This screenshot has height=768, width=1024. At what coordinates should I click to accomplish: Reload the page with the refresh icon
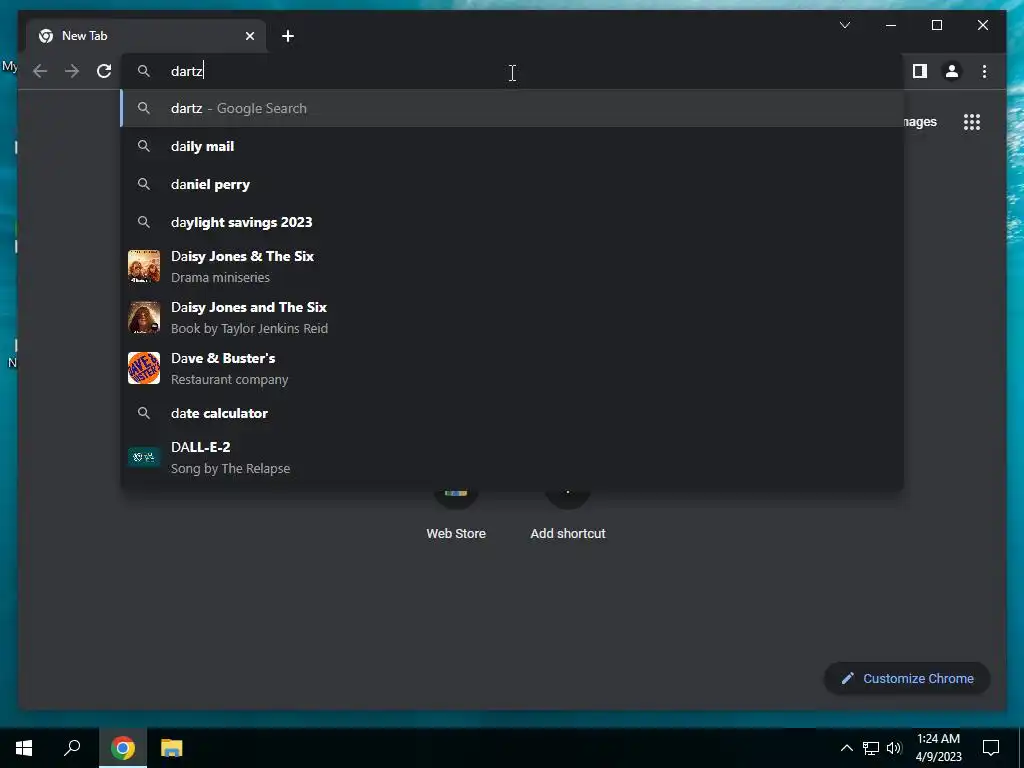pos(104,71)
